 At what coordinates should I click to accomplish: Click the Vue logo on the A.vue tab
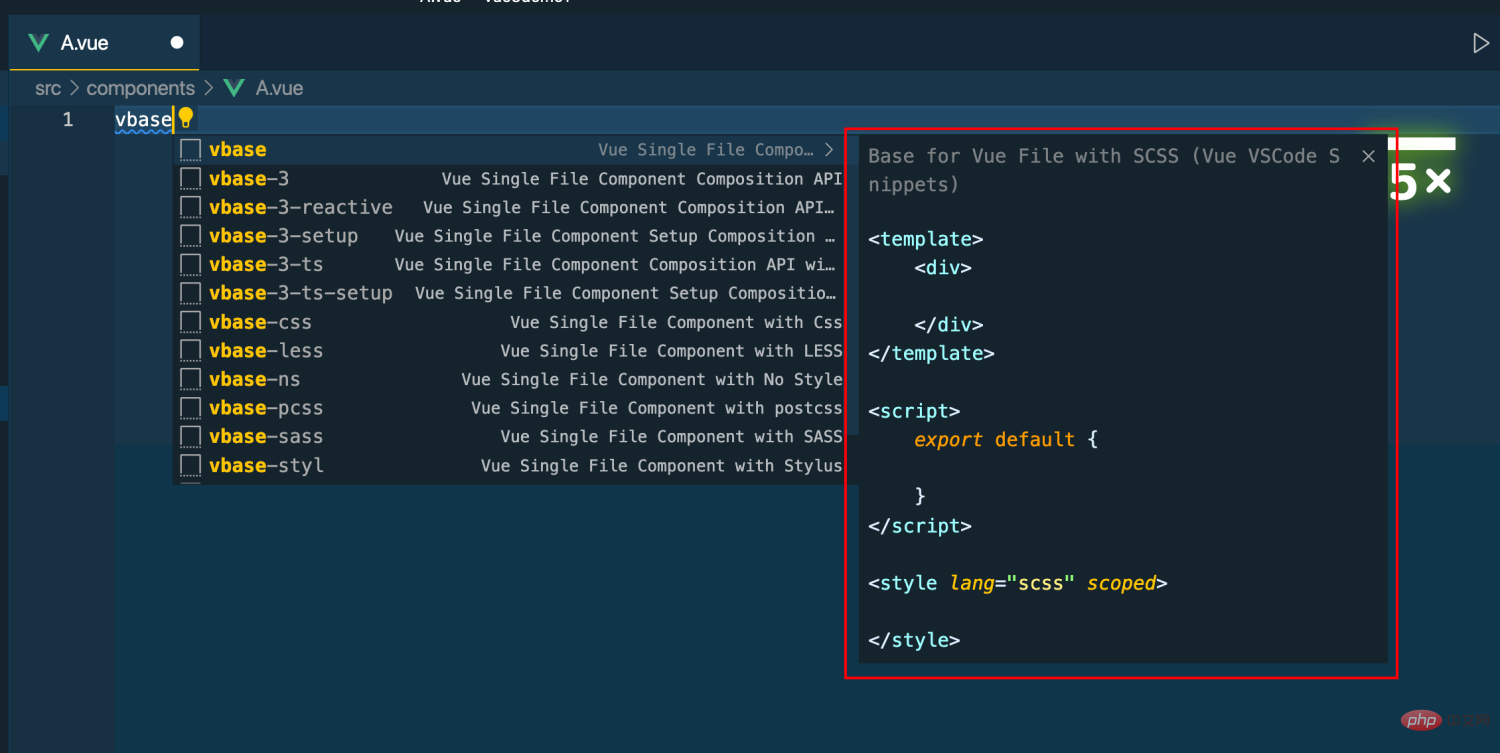point(37,42)
